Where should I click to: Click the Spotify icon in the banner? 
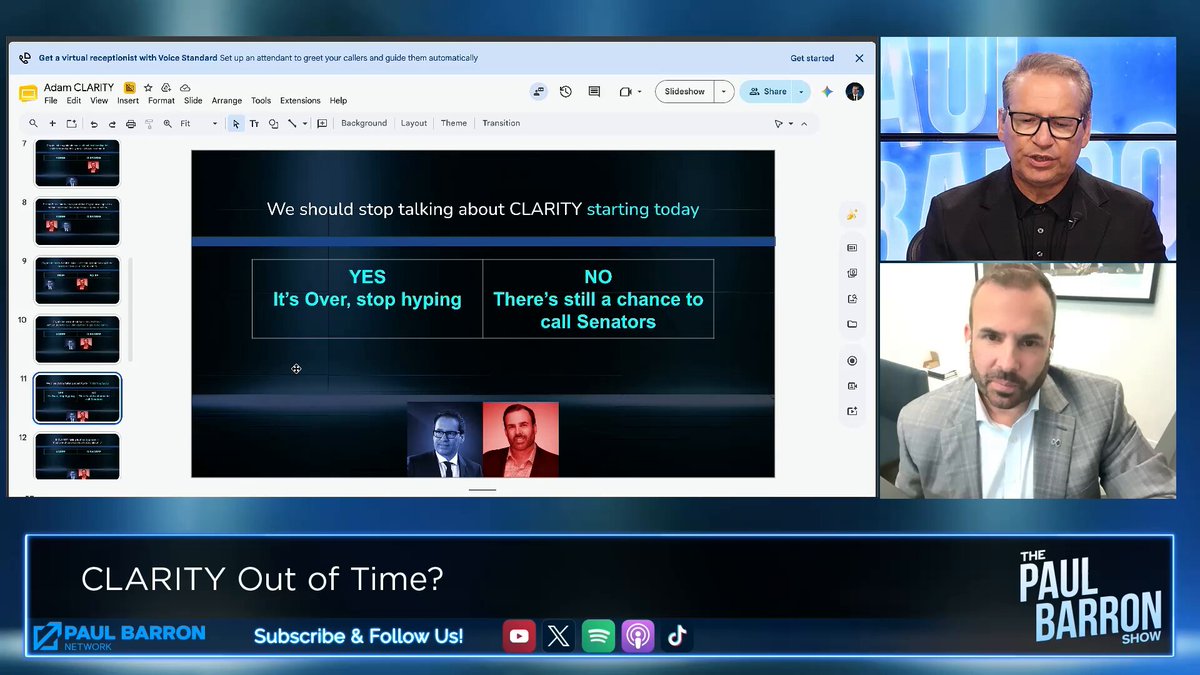point(598,636)
